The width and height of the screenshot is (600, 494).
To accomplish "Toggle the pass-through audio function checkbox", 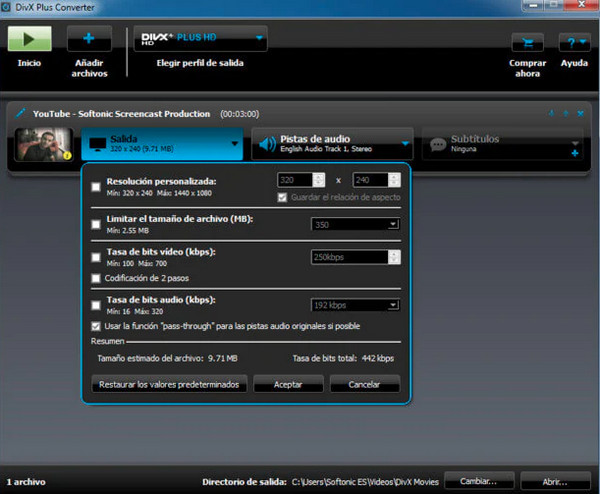I will [x=96, y=326].
